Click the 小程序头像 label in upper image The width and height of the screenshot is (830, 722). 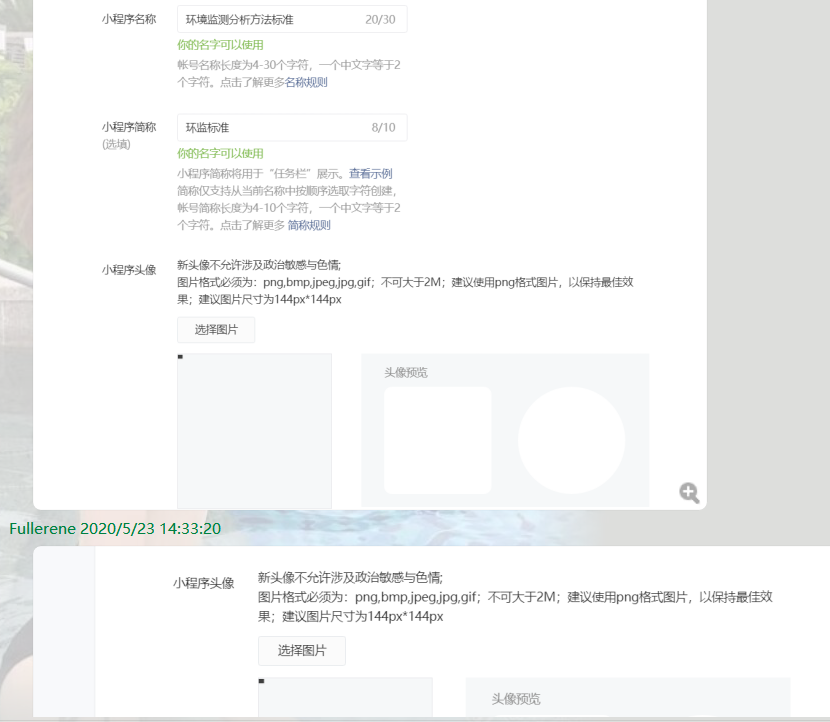[129, 270]
